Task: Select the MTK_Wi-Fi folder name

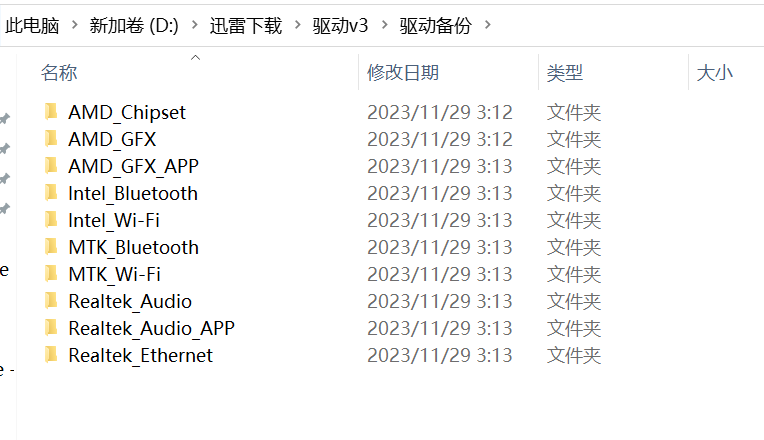Action: (x=114, y=274)
